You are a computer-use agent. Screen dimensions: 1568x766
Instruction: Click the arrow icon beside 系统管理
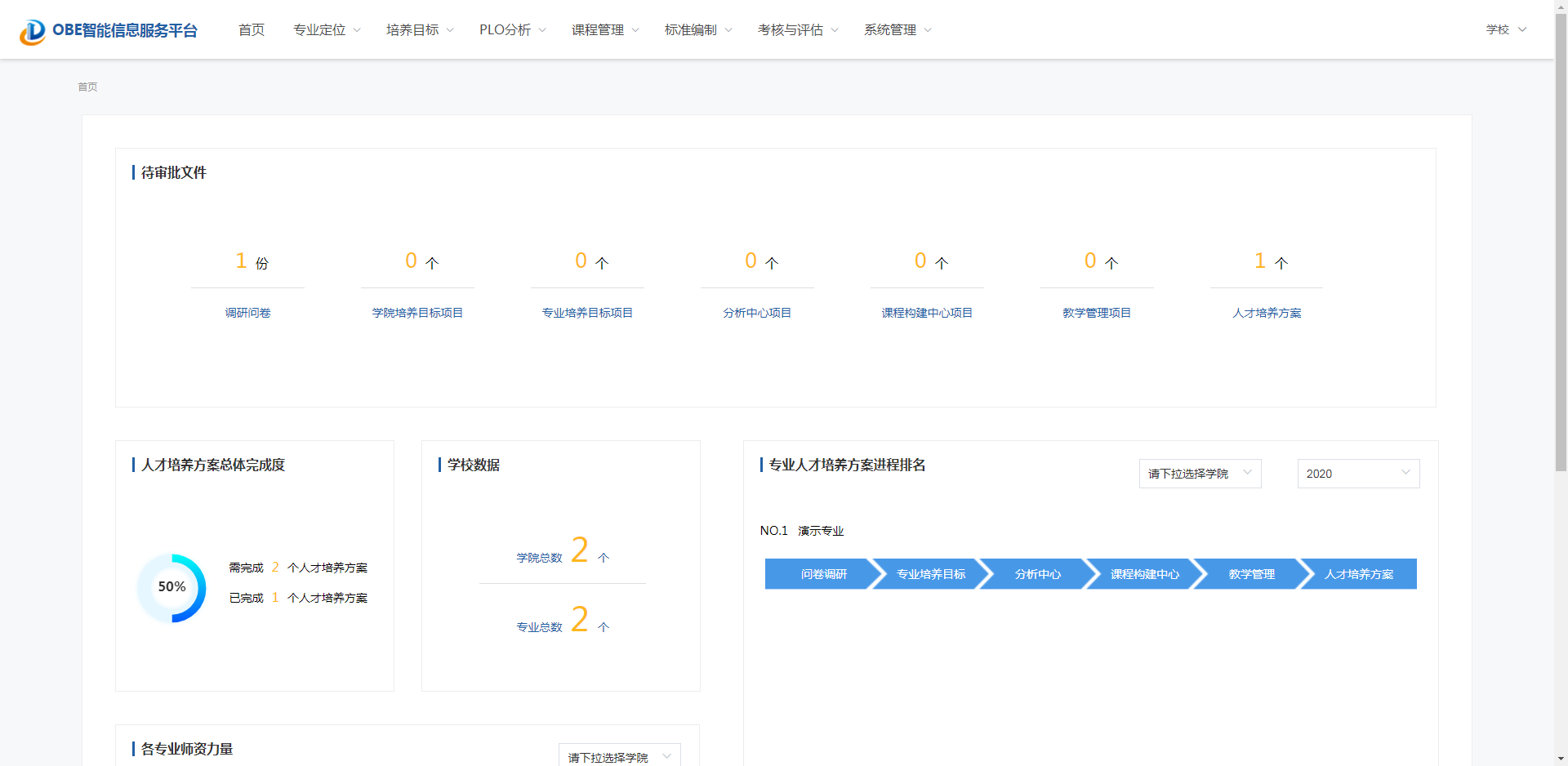[x=928, y=30]
